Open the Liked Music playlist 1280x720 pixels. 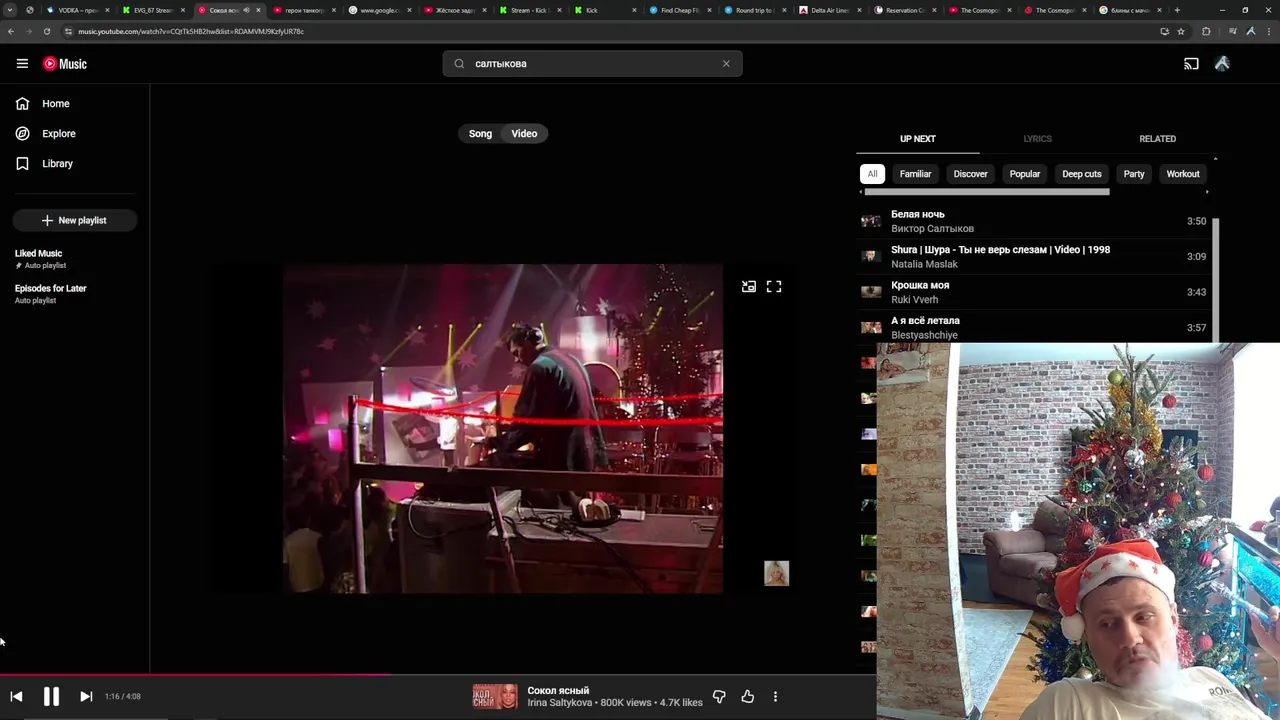(x=38, y=253)
